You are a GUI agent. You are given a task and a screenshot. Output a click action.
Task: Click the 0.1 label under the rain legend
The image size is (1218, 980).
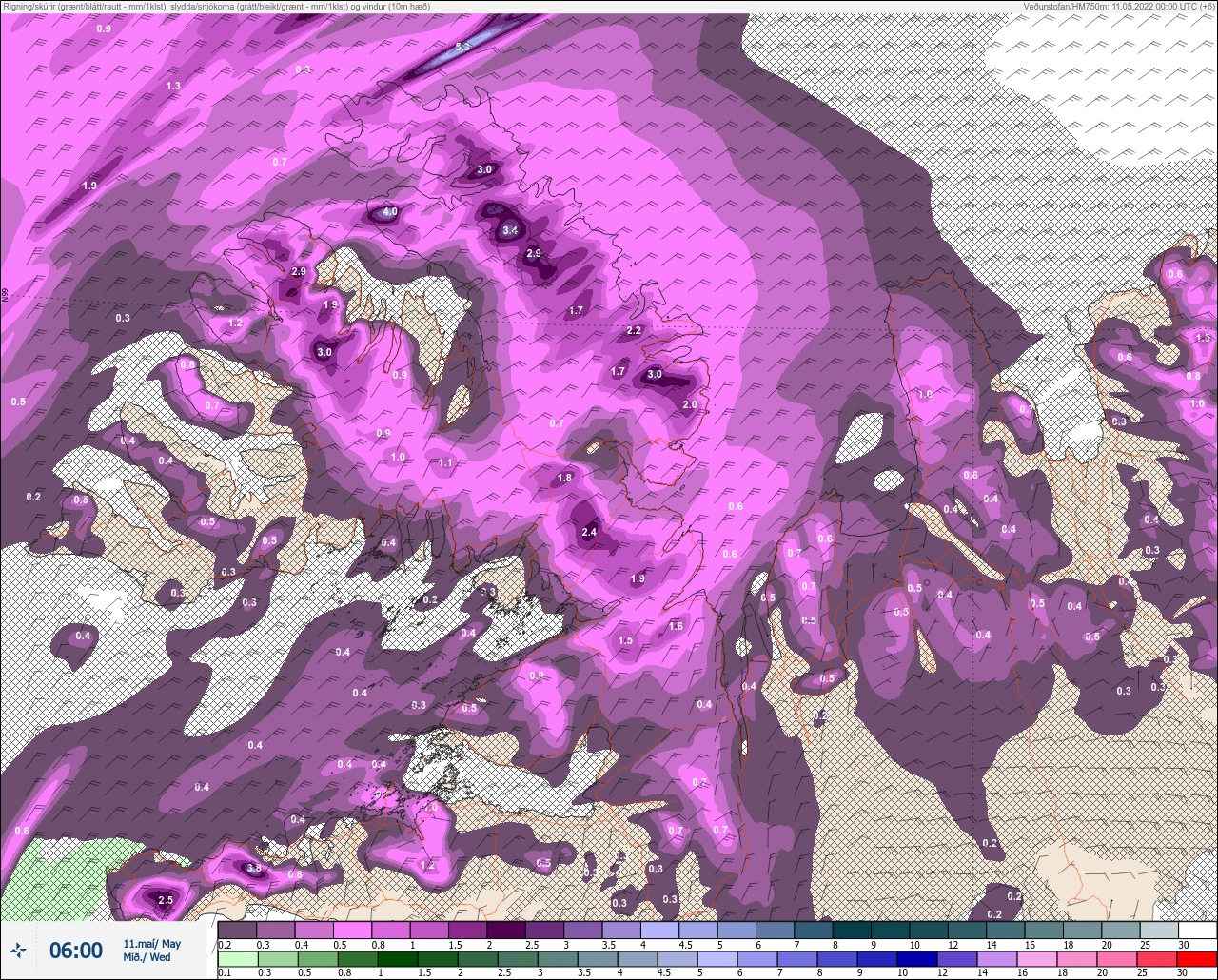pos(225,972)
